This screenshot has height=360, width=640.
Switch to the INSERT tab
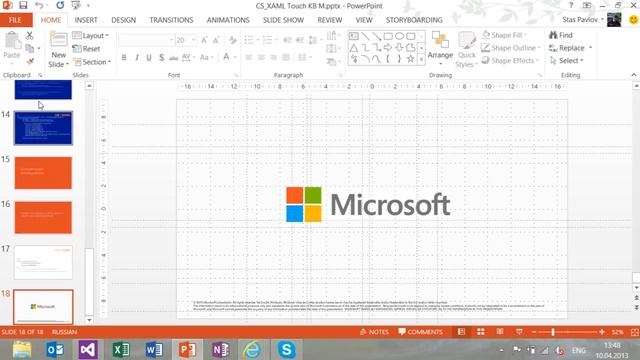coord(86,20)
